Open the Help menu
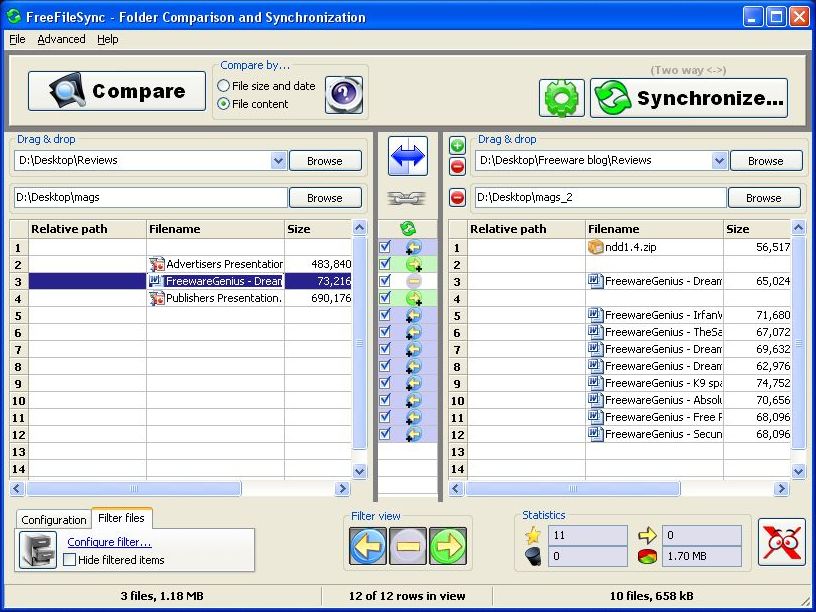 pyautogui.click(x=108, y=39)
